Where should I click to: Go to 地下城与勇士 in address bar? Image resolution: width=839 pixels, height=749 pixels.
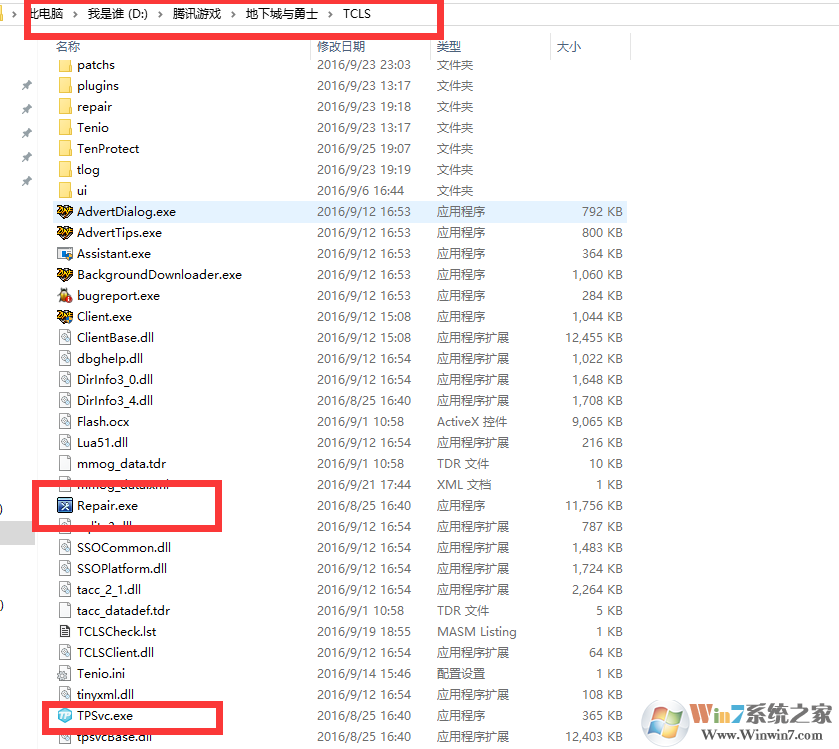tap(281, 14)
